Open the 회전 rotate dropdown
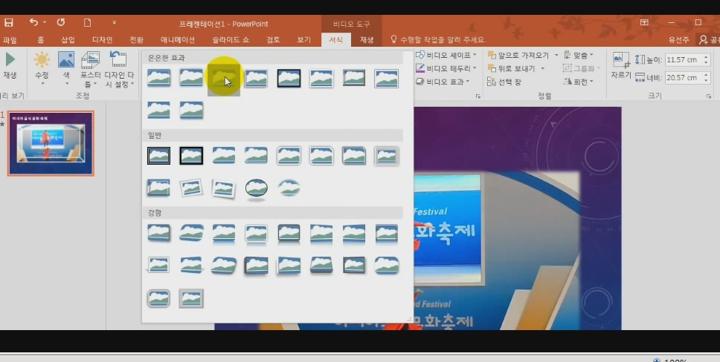This screenshot has width=720, height=362. pyautogui.click(x=578, y=82)
